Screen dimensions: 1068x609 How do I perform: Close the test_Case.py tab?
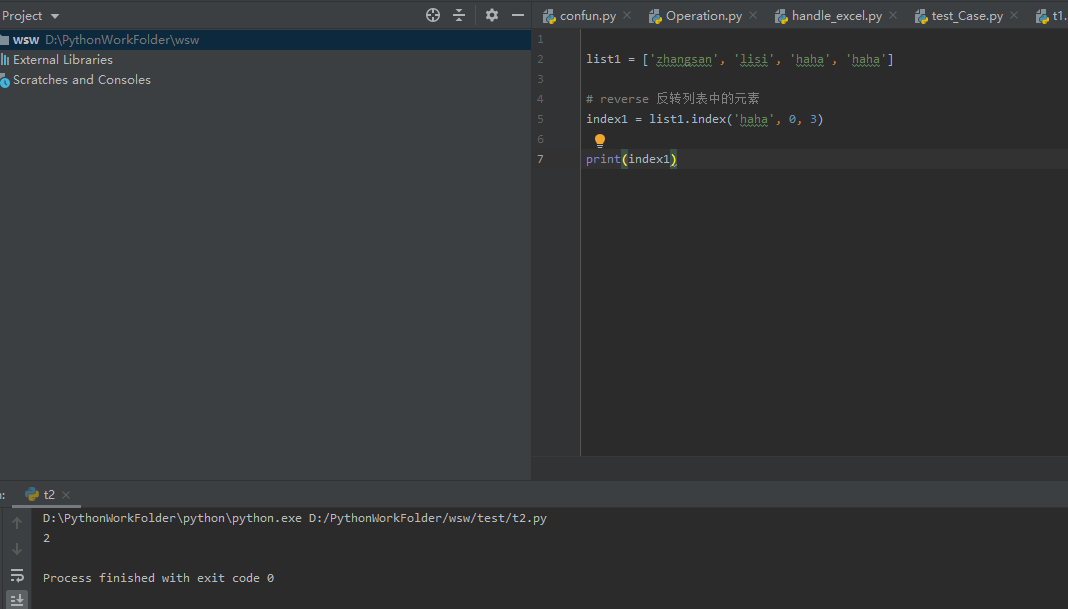pyautogui.click(x=1014, y=15)
